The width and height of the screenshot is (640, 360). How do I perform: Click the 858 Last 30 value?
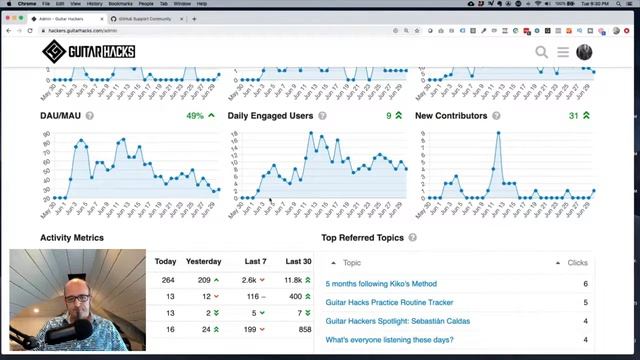point(305,329)
